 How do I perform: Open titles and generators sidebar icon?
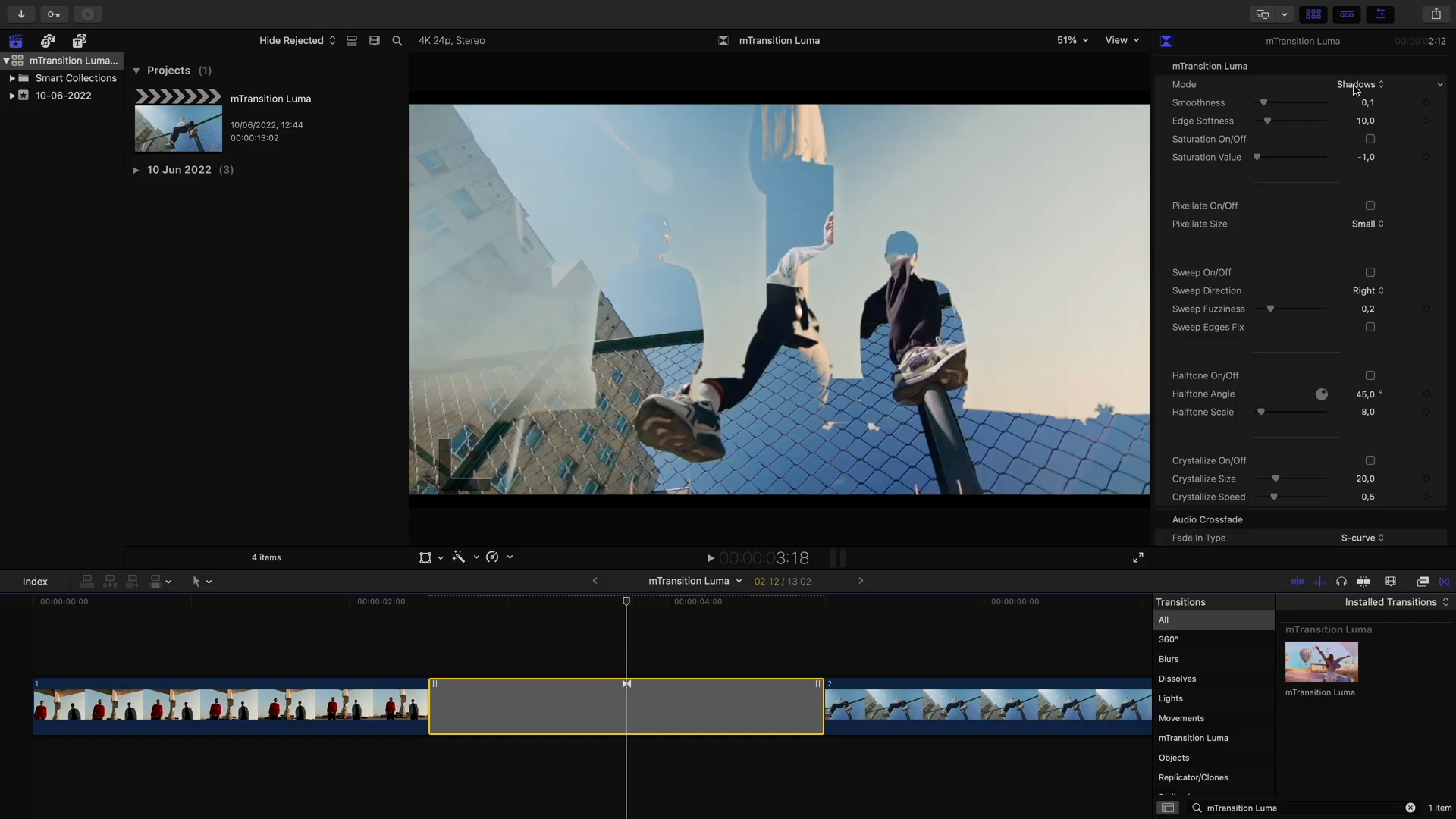(x=80, y=41)
